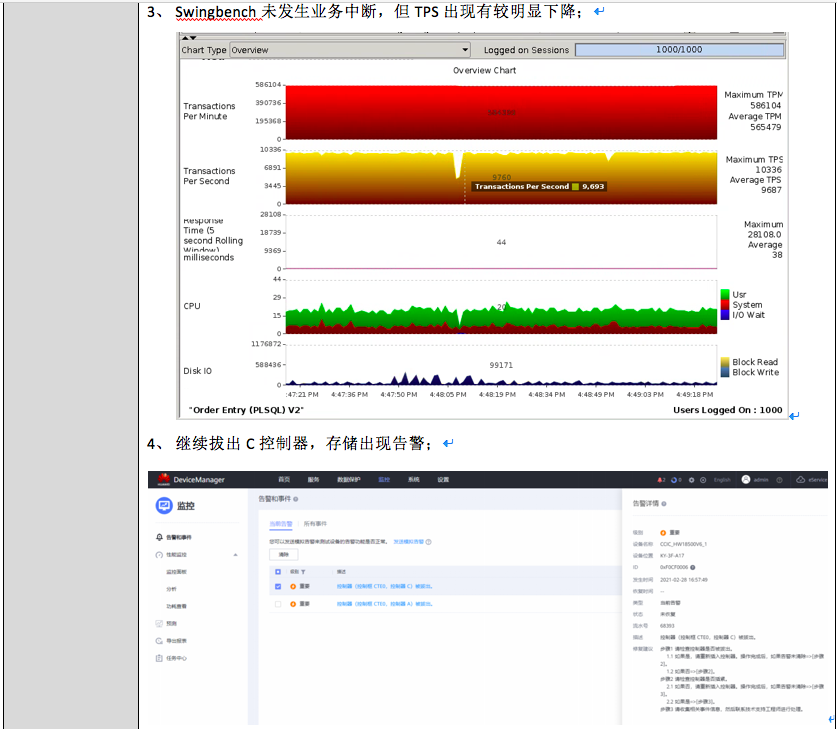Collapse the 性能监控 section arrow in sidebar
The image size is (837, 729).
point(235,555)
